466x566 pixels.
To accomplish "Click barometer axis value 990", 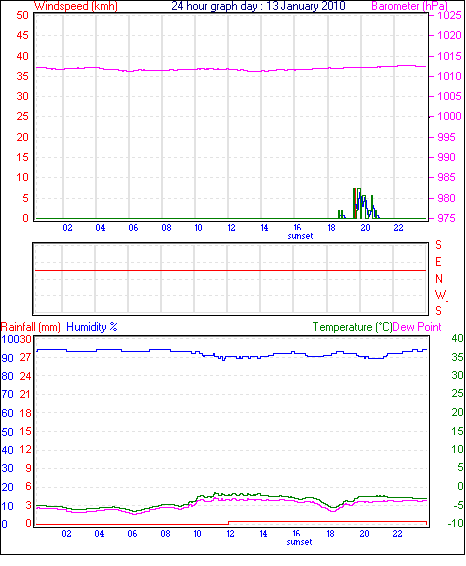I will [x=447, y=157].
